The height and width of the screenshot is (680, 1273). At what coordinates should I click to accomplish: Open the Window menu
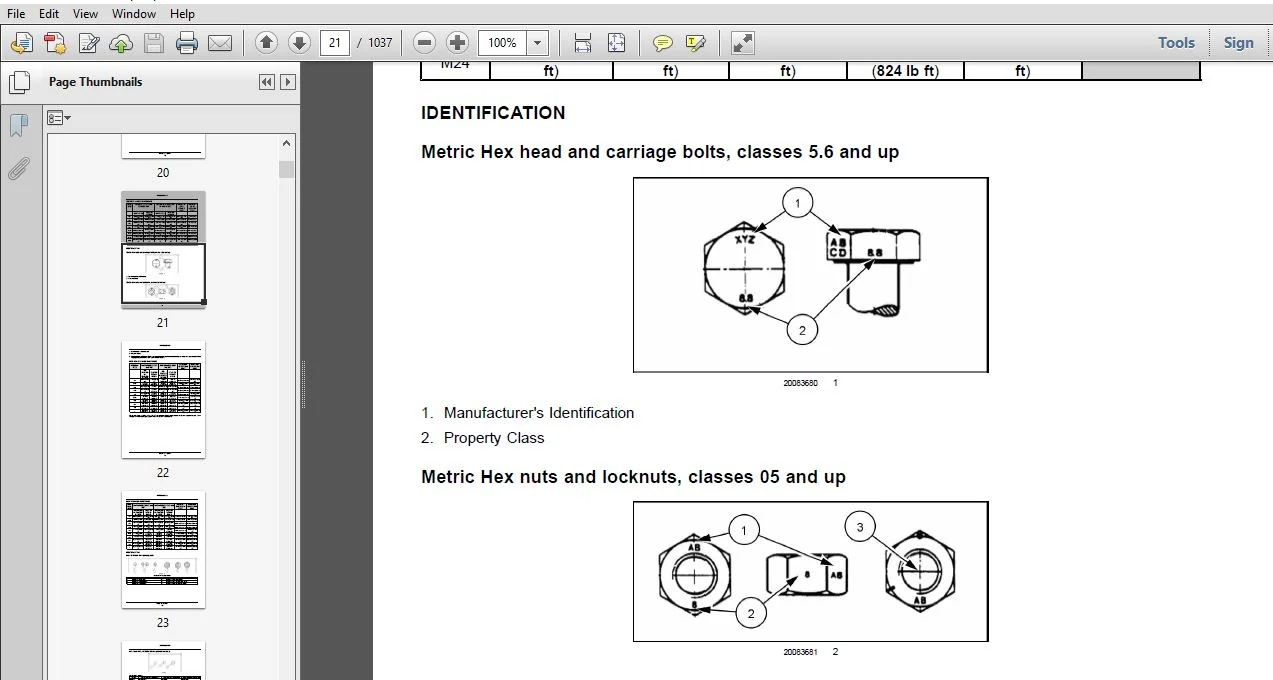click(x=133, y=13)
